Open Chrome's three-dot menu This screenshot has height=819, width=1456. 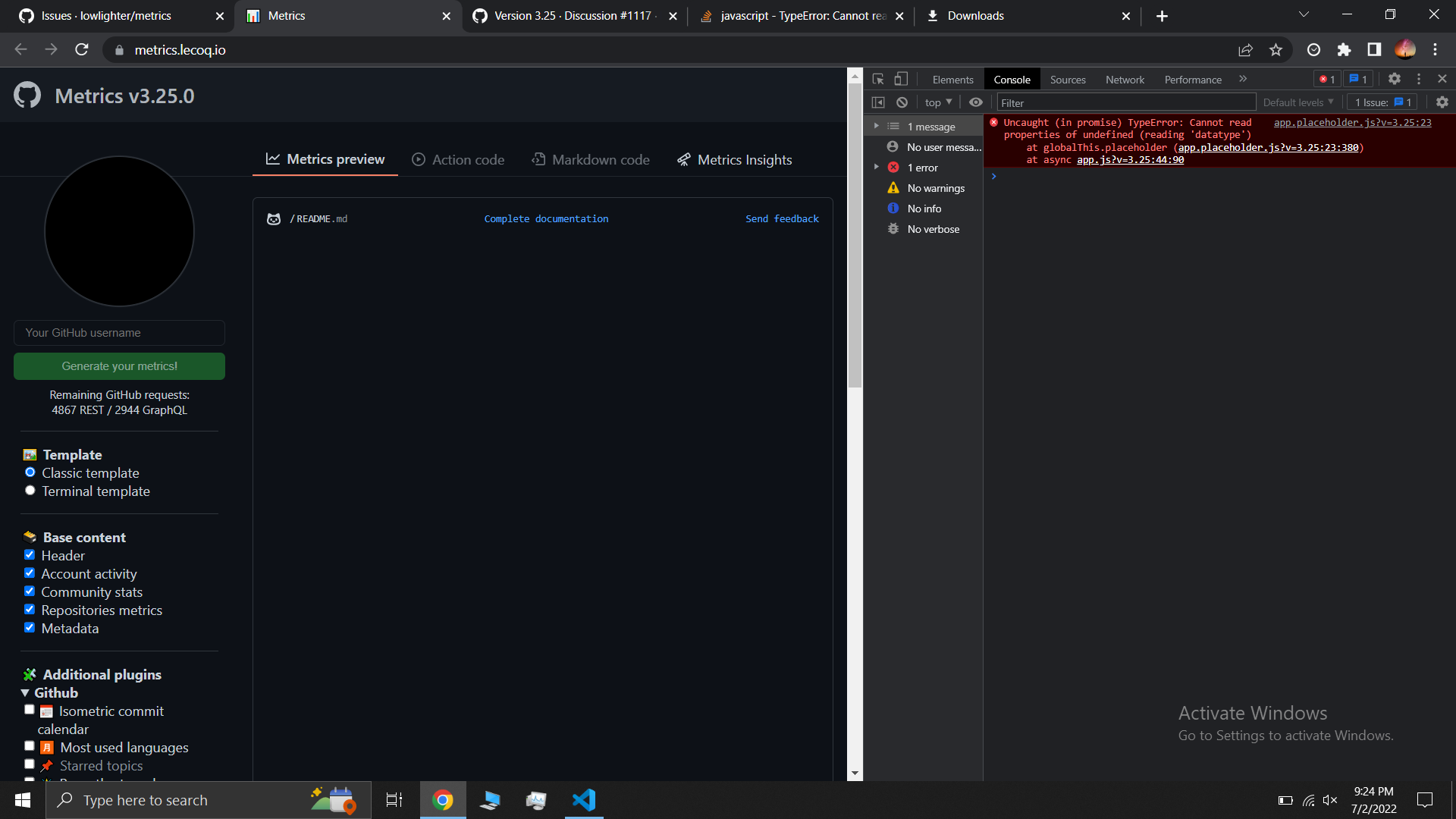click(x=1435, y=50)
